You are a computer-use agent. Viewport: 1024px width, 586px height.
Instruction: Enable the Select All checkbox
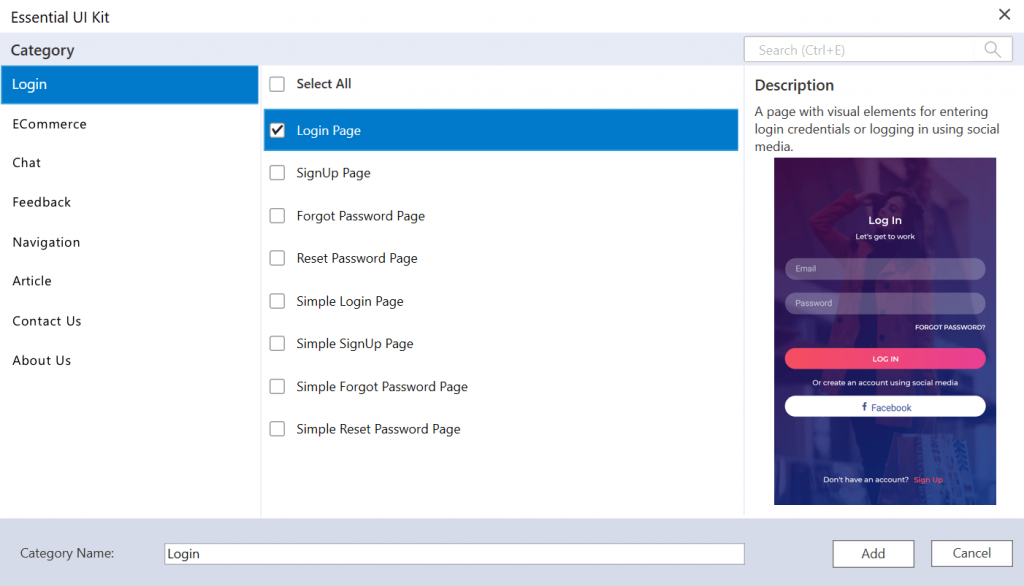point(277,84)
